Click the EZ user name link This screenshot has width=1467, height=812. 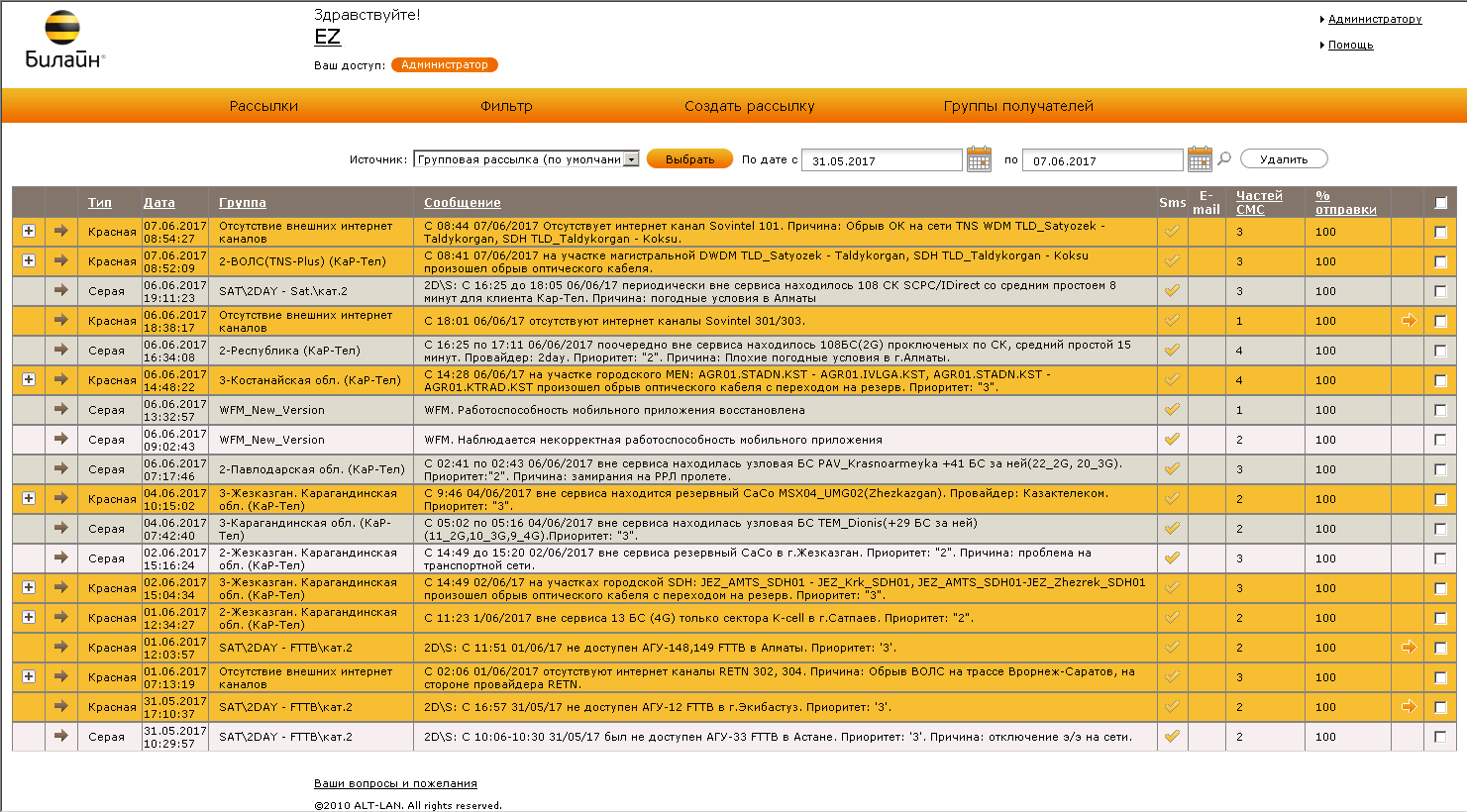click(327, 37)
